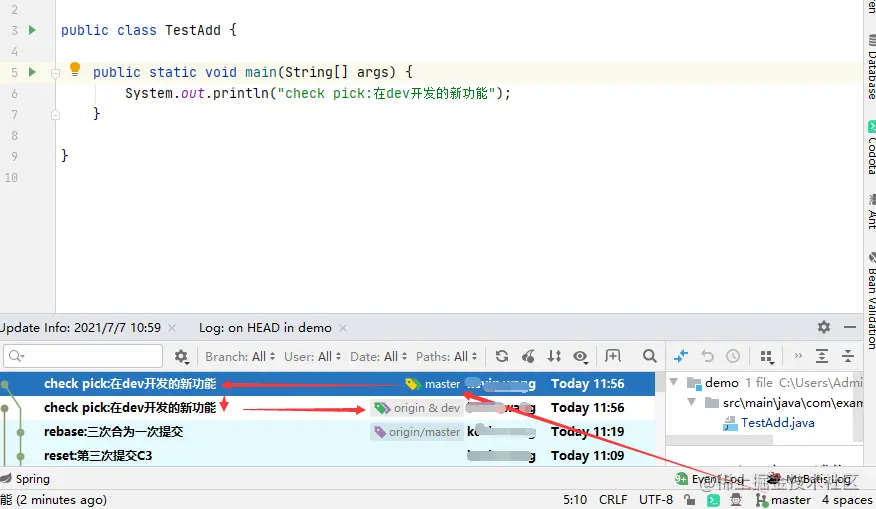Select the reset:第三次提交C3 commit

pyautogui.click(x=327, y=455)
